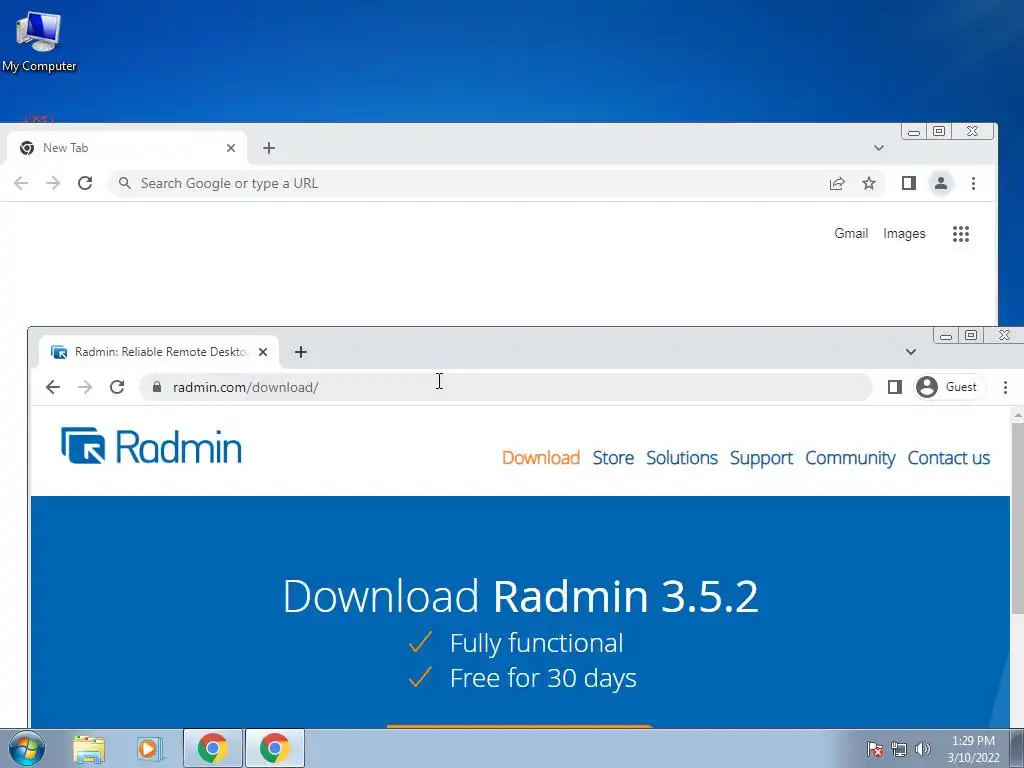This screenshot has height=768, width=1024.
Task: Share this page icon in New Tab window
Action: (837, 184)
